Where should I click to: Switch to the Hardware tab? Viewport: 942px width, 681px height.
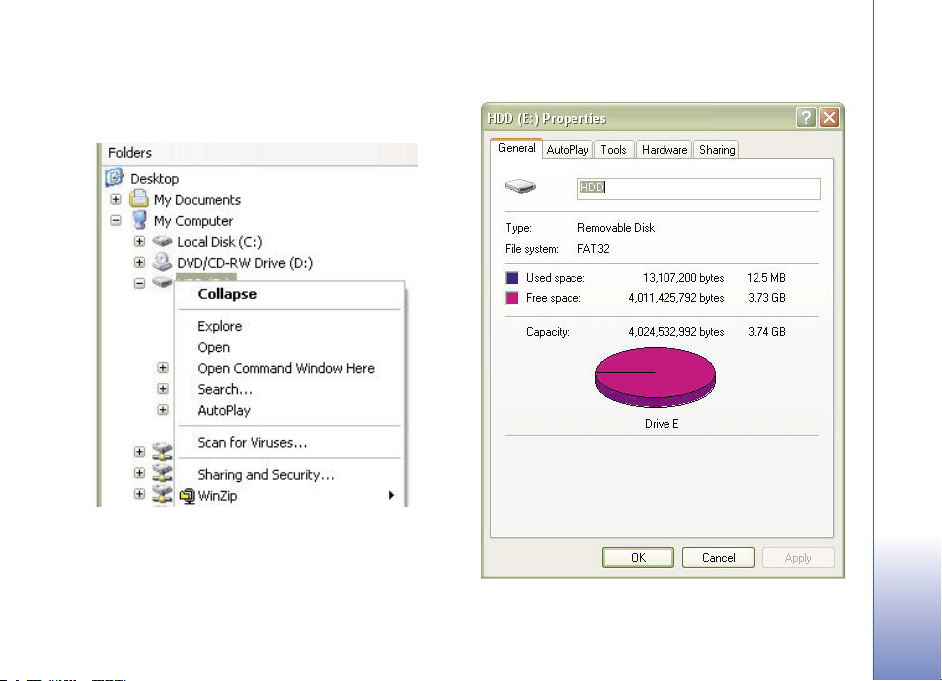point(664,150)
